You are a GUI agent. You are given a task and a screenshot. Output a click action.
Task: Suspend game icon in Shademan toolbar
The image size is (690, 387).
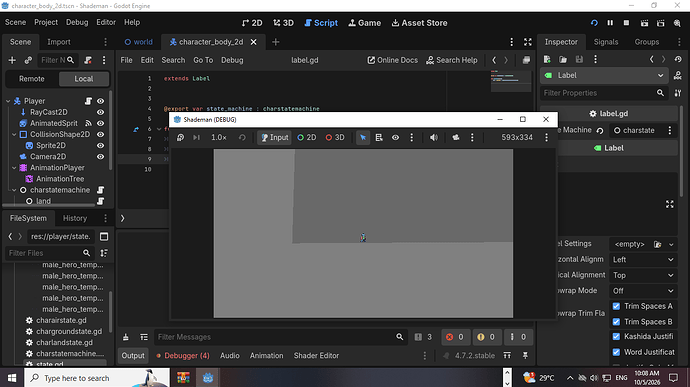[x=180, y=137]
